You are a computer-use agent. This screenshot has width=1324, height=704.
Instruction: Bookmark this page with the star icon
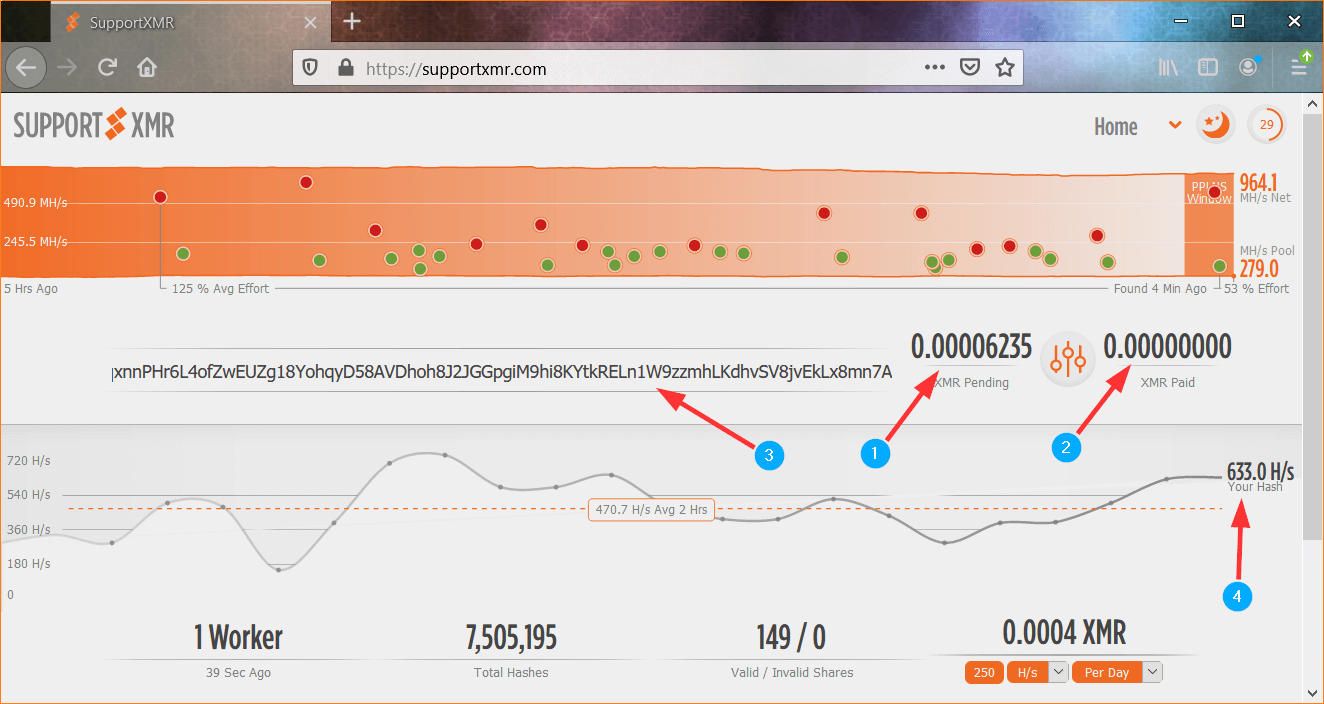pos(1005,68)
